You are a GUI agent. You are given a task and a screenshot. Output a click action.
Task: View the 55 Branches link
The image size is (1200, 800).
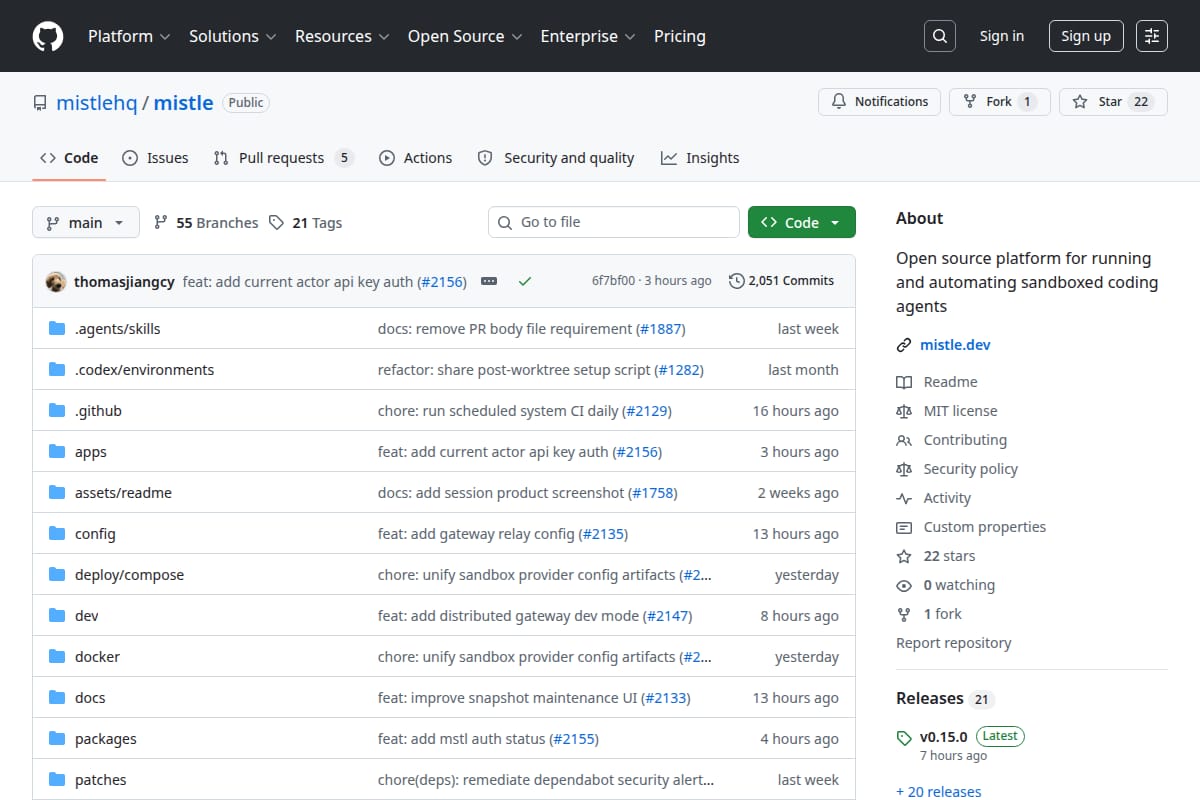coord(206,223)
